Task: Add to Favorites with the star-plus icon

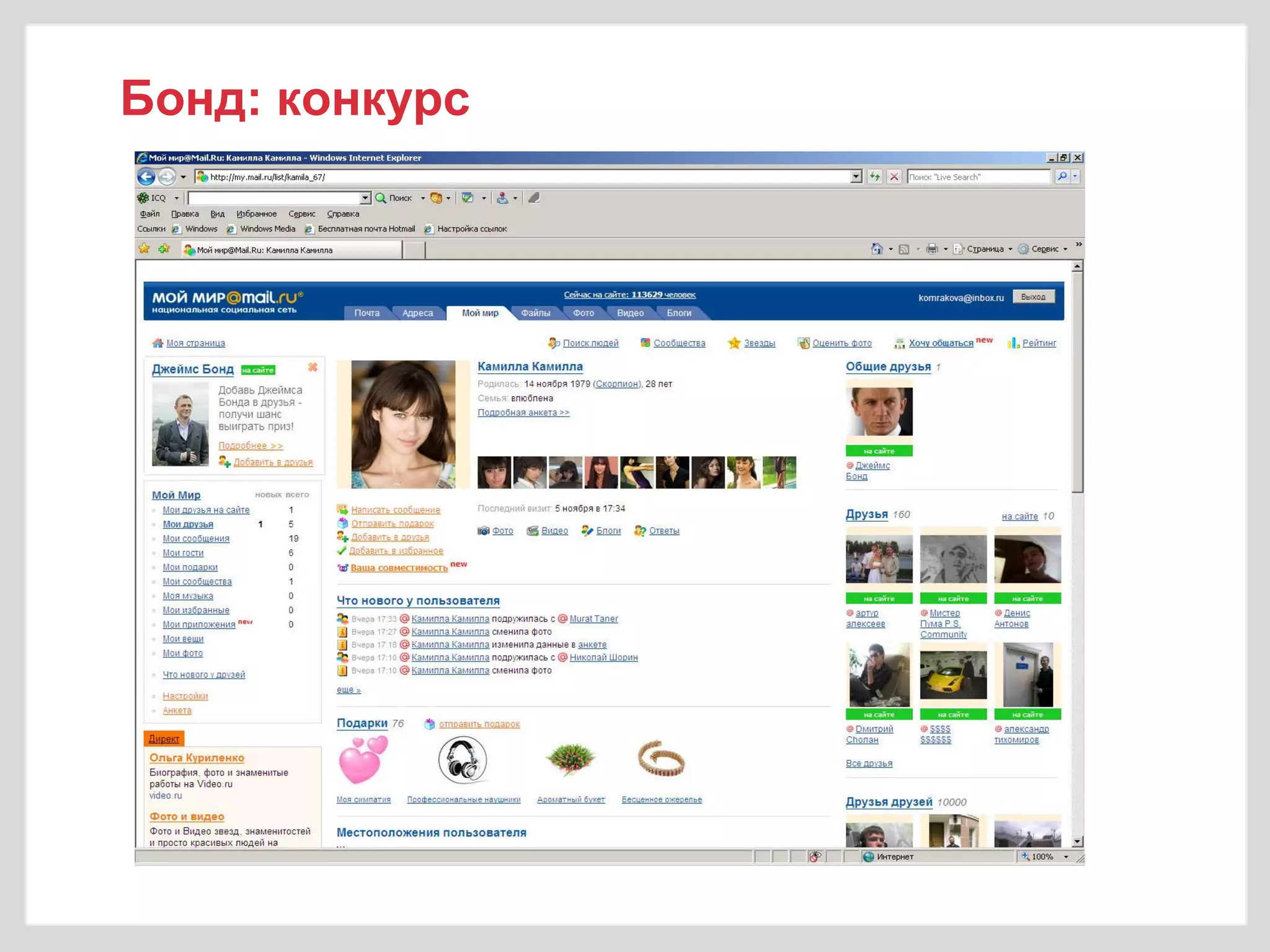Action: pos(164,249)
